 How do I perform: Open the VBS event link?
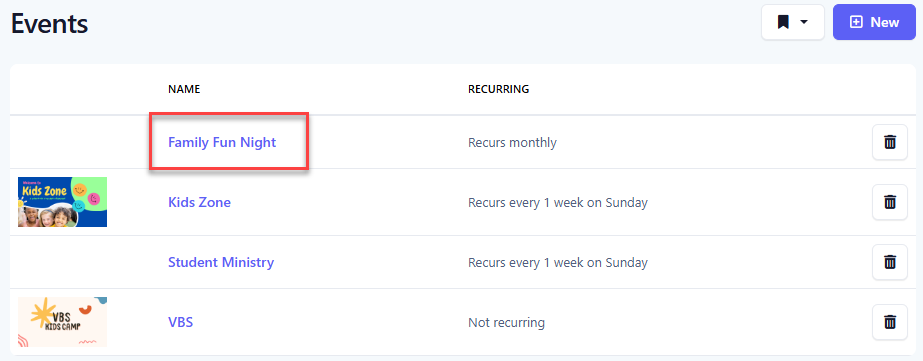(180, 322)
